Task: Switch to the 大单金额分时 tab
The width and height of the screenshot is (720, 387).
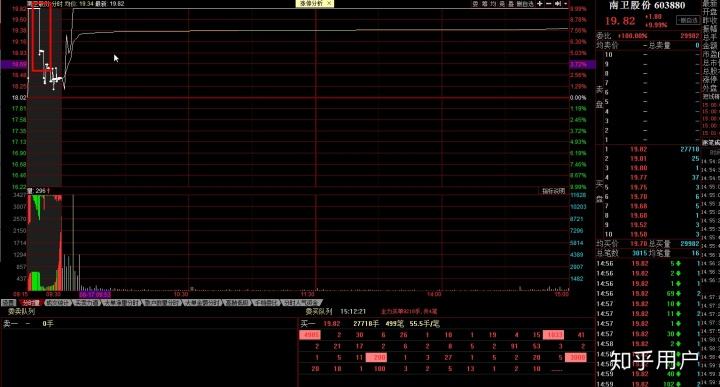Action: click(202, 303)
